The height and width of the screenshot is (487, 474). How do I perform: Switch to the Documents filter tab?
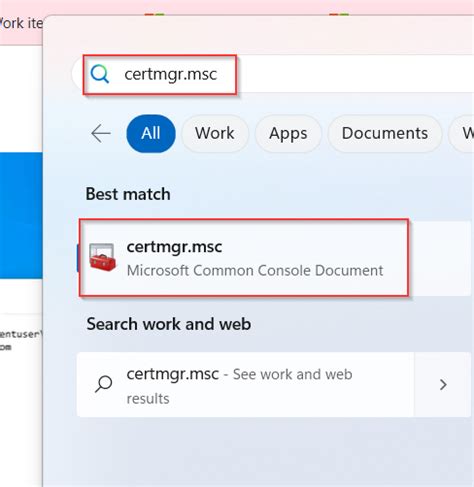tap(385, 134)
